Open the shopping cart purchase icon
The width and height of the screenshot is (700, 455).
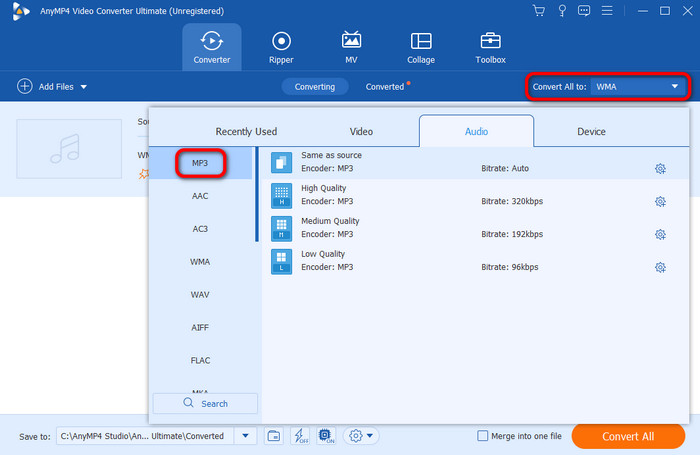(539, 11)
